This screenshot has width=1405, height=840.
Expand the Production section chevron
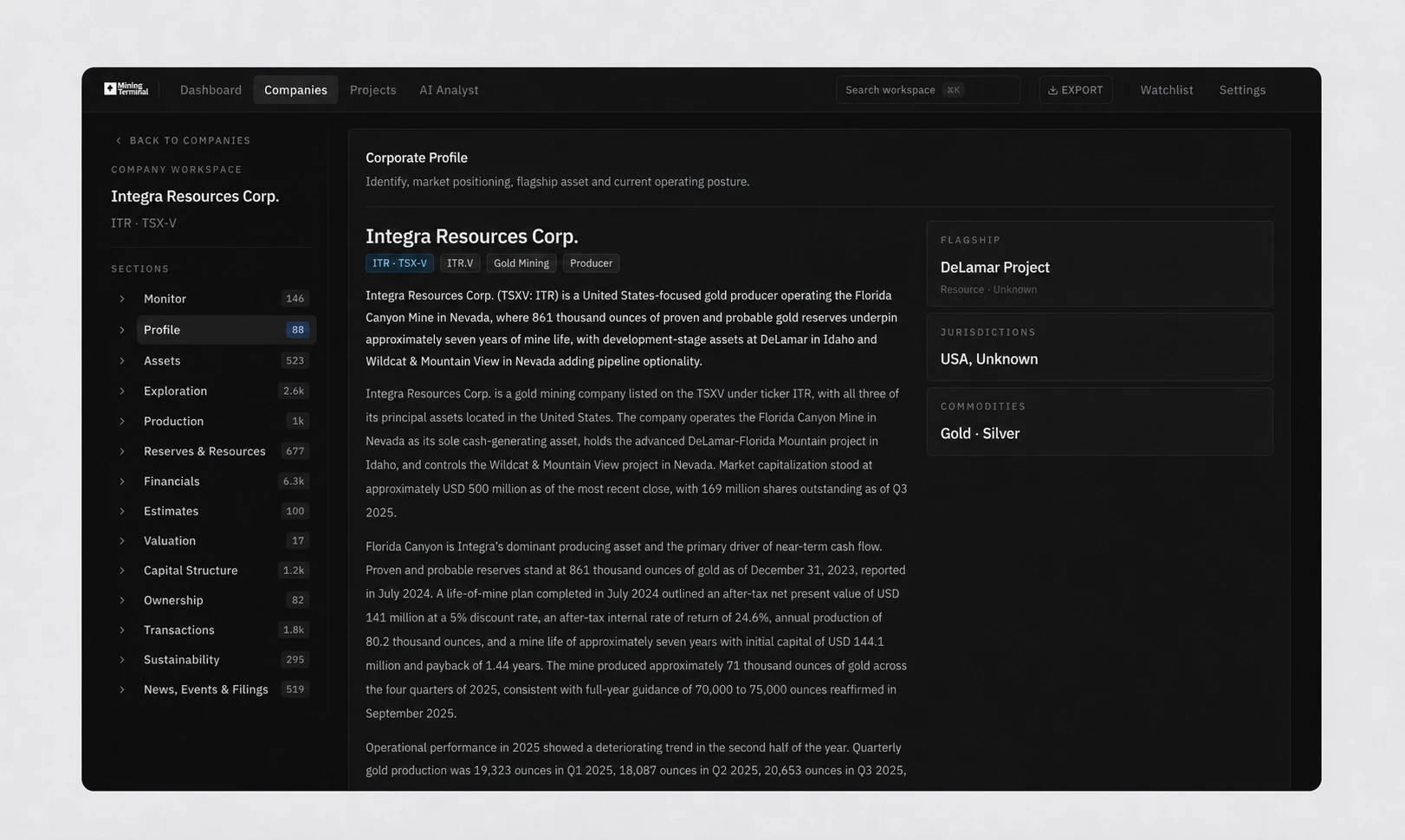(122, 422)
